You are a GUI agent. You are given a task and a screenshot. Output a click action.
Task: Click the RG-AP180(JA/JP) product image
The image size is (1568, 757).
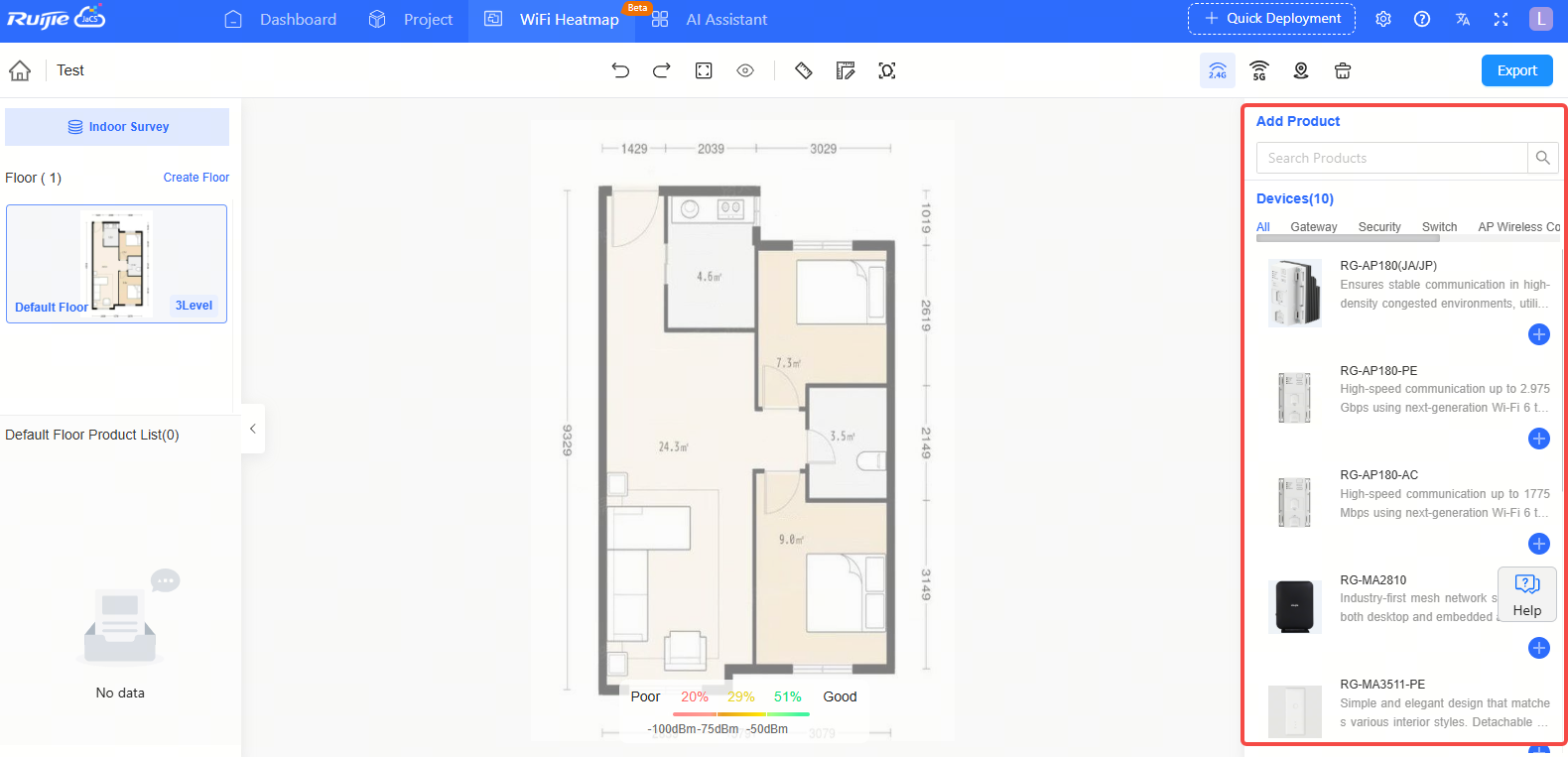(x=1295, y=293)
